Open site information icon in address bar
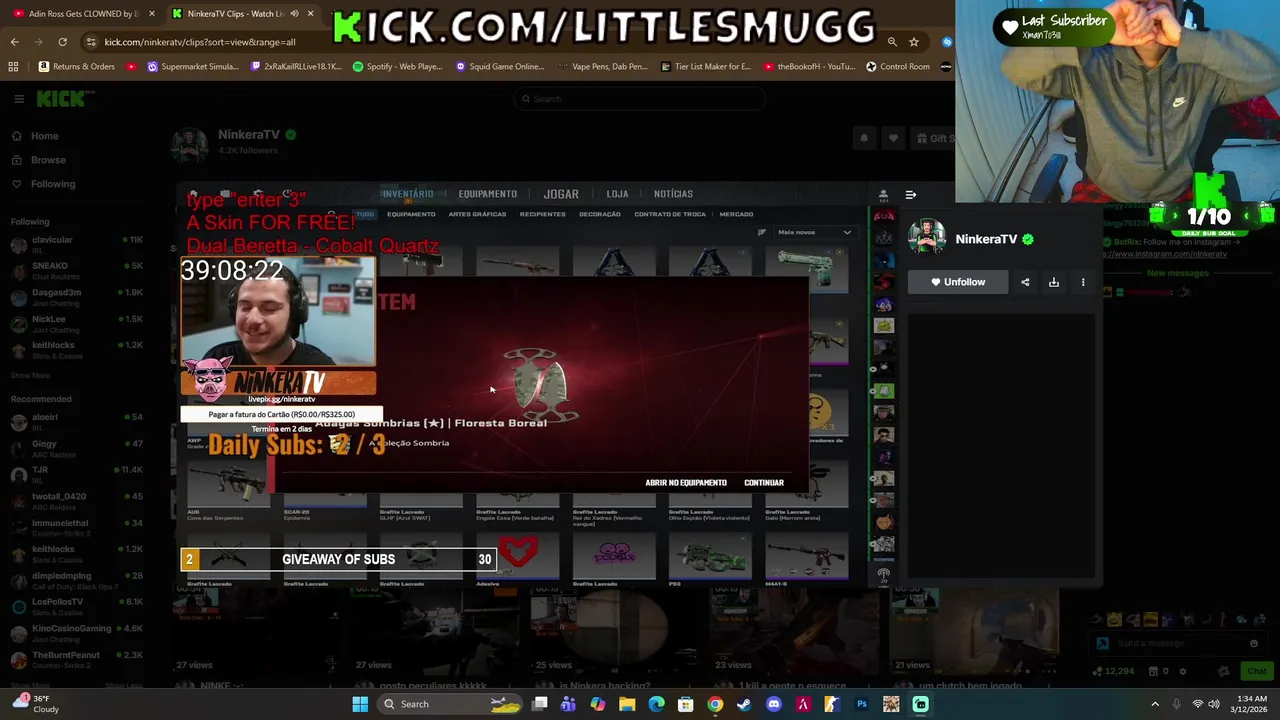 coord(91,42)
